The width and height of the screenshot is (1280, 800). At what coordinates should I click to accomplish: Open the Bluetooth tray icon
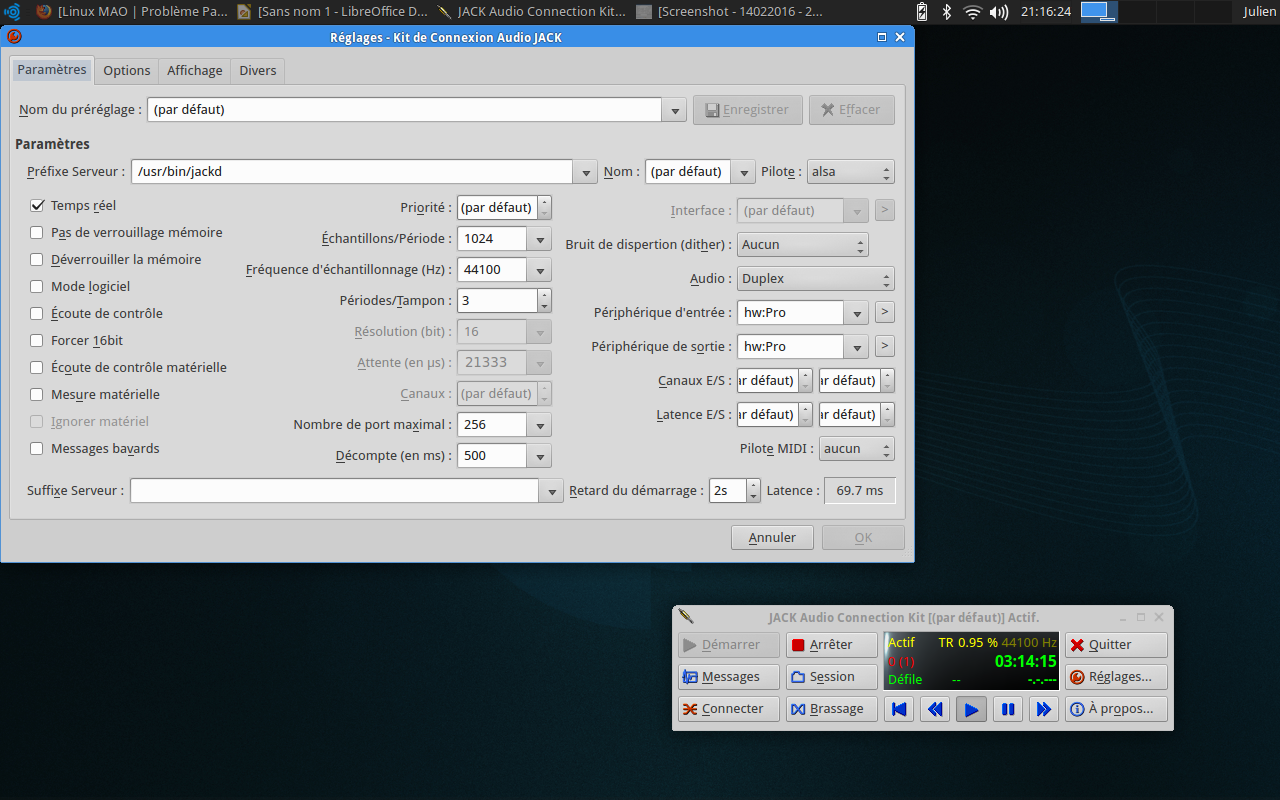pos(946,12)
